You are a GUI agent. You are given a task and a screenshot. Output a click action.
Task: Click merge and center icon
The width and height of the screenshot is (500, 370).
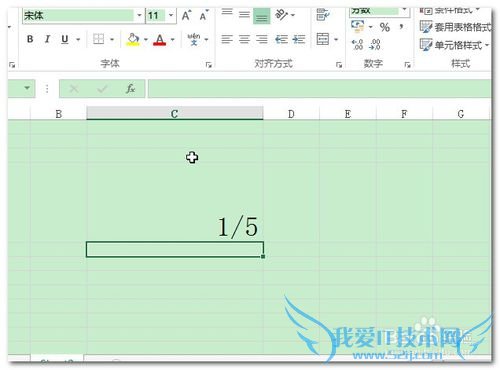click(323, 39)
